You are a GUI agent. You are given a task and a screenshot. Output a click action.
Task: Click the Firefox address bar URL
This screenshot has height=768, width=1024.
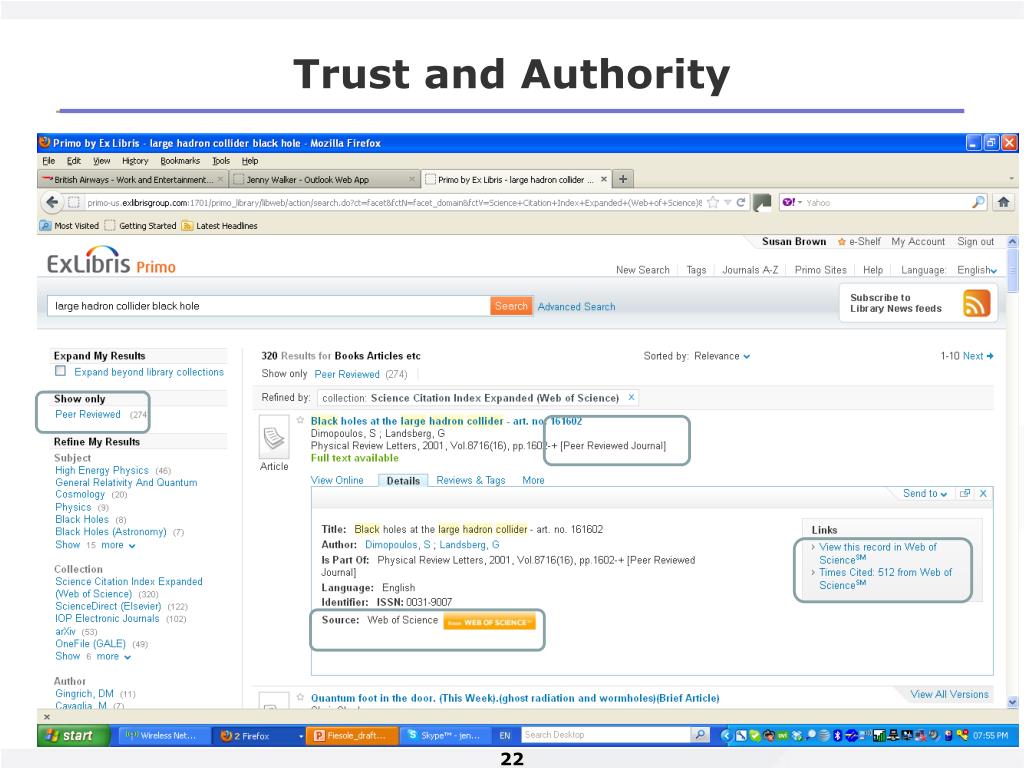(x=393, y=202)
